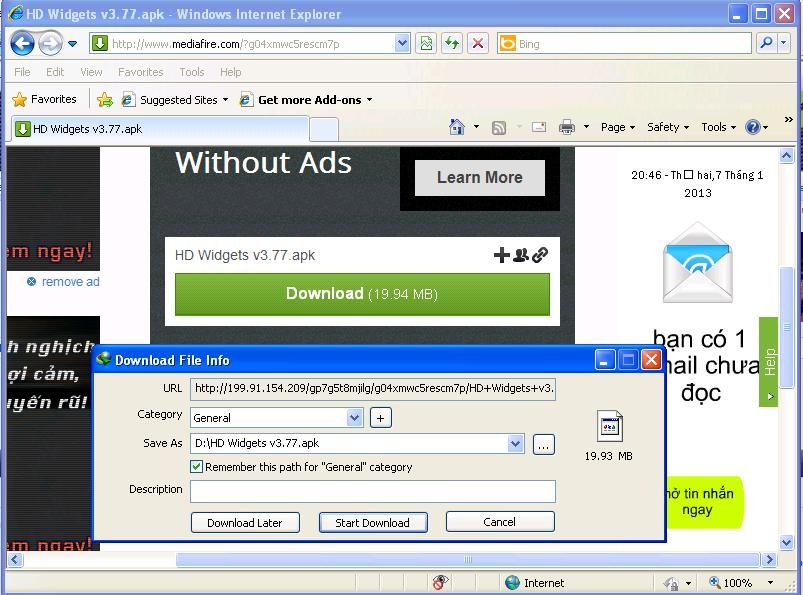Screen dimensions: 803x595
Task: Click the green Download (19.94 MB) button
Action: tap(362, 294)
